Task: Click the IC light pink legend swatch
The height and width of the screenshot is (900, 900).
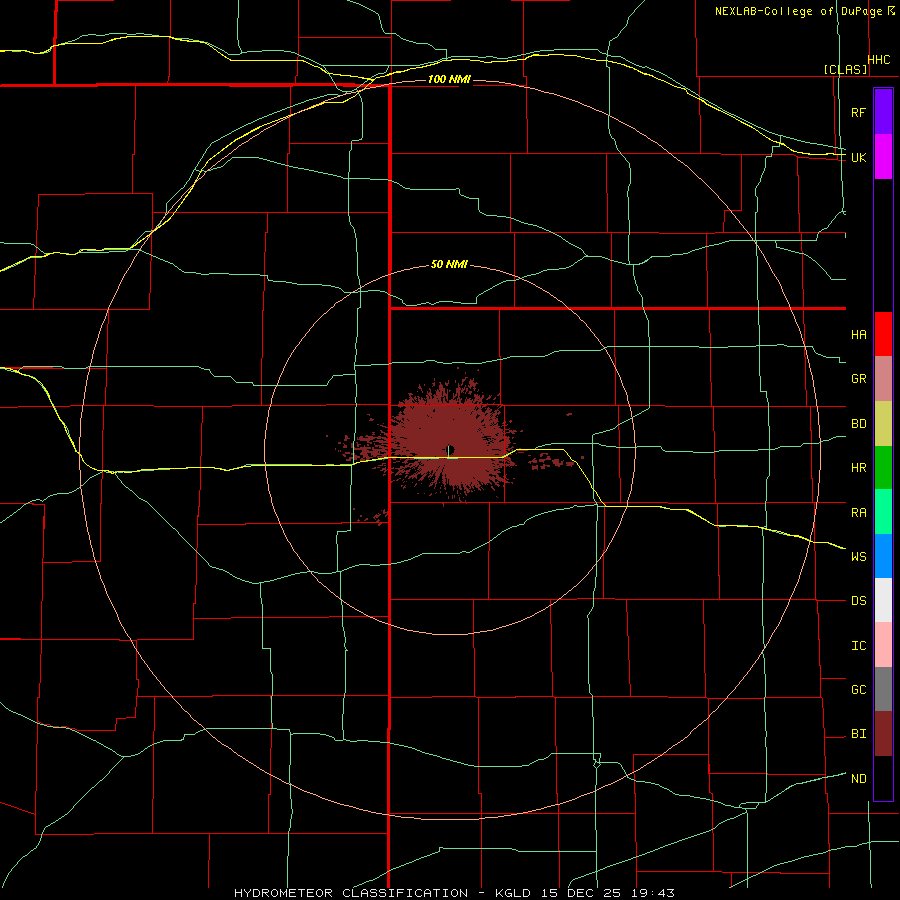Action: pos(883,645)
